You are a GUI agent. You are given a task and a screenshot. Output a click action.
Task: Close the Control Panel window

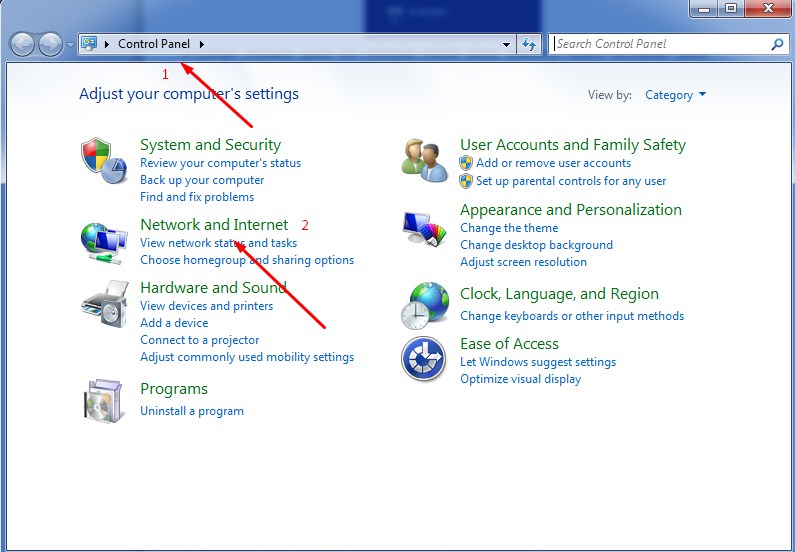coord(768,9)
